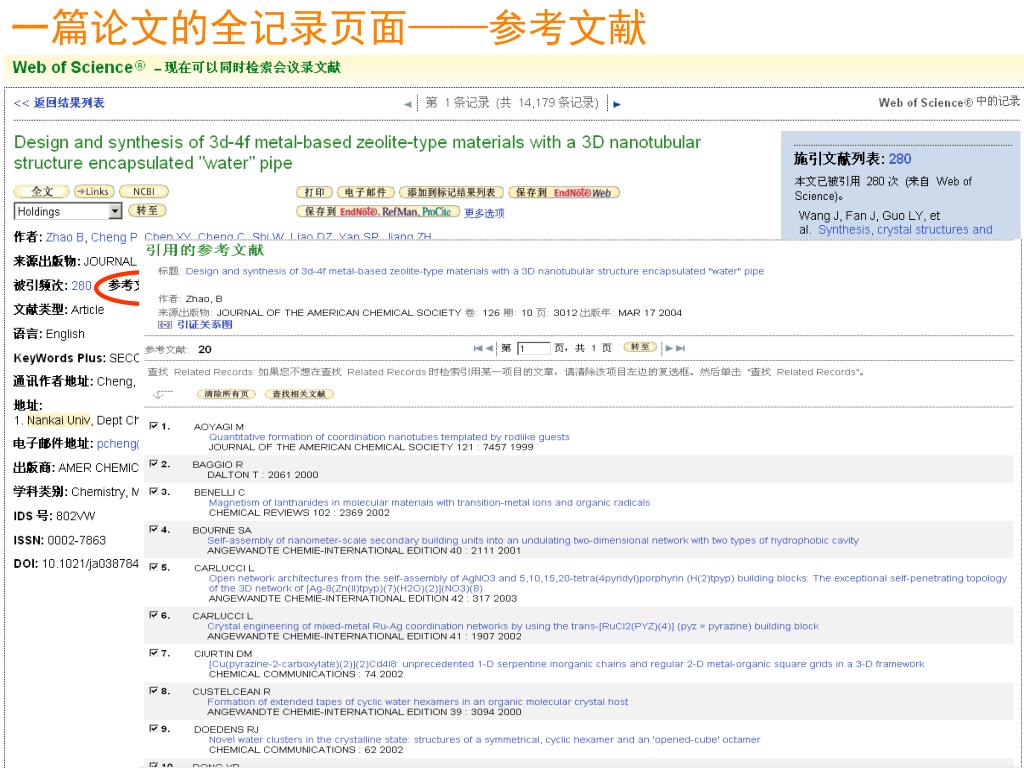Image resolution: width=1024 pixels, height=768 pixels.
Task: Click the Nankai Univ address link
Action: click(x=59, y=421)
